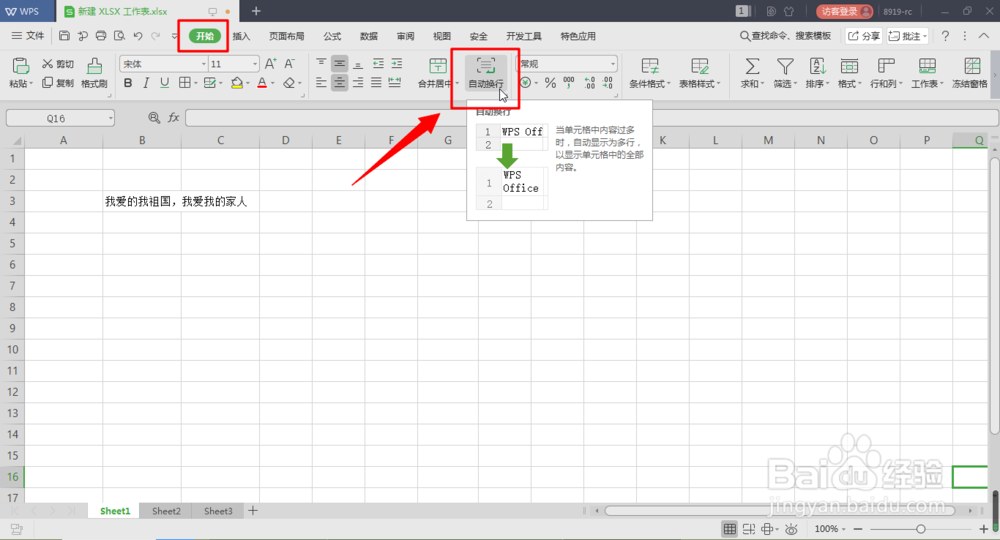Apply thousands separator style
Viewport: 1000px width, 540px height.
point(569,83)
